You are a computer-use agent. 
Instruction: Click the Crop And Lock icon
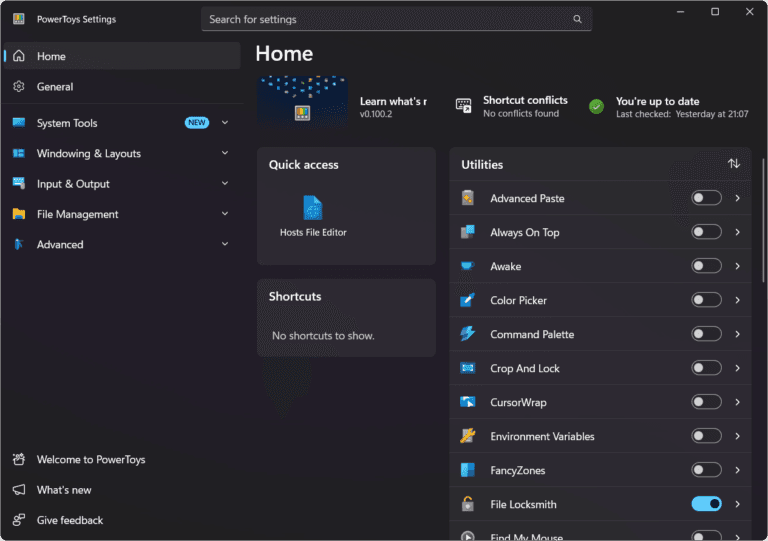(x=468, y=368)
